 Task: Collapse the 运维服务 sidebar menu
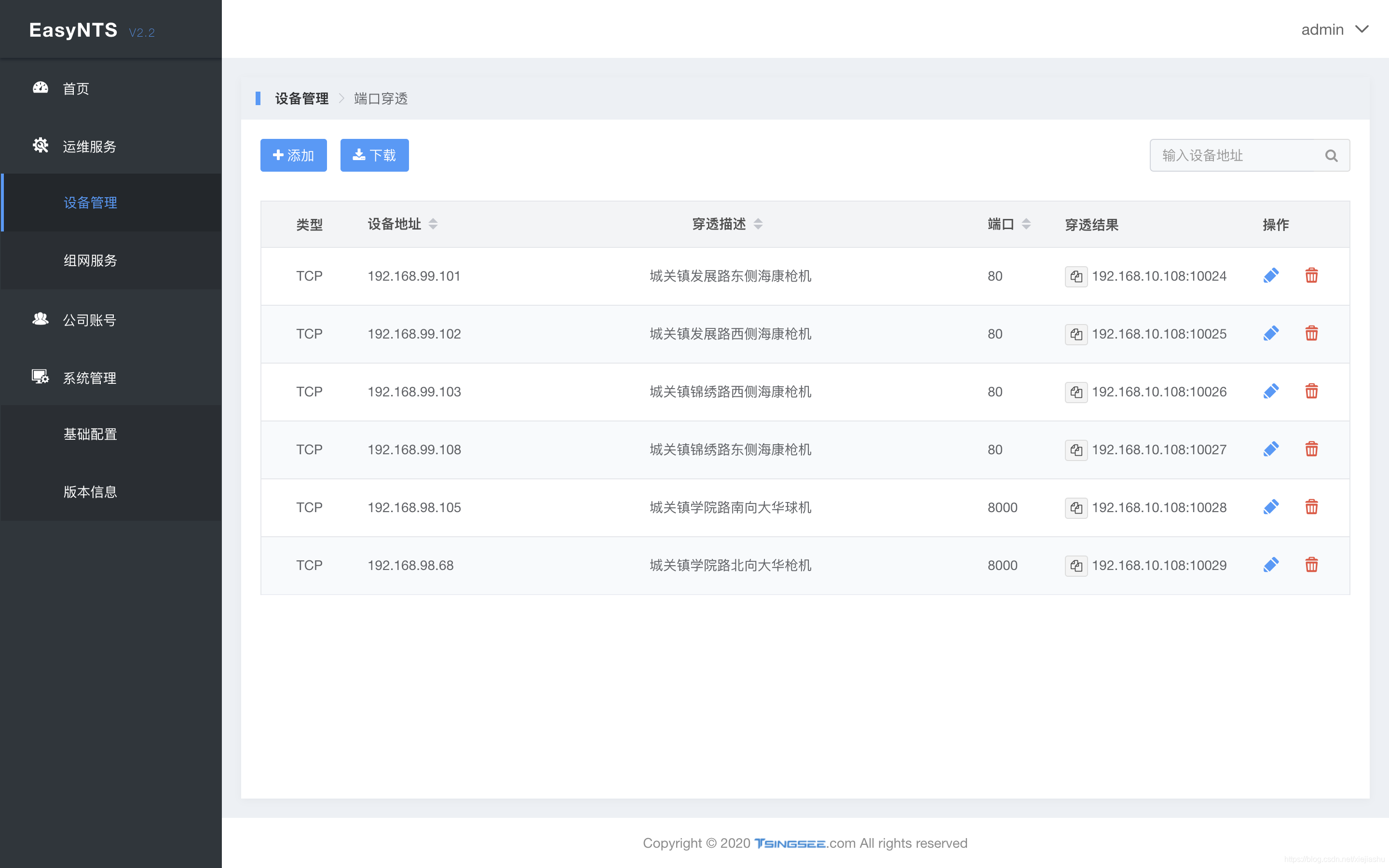[x=111, y=146]
